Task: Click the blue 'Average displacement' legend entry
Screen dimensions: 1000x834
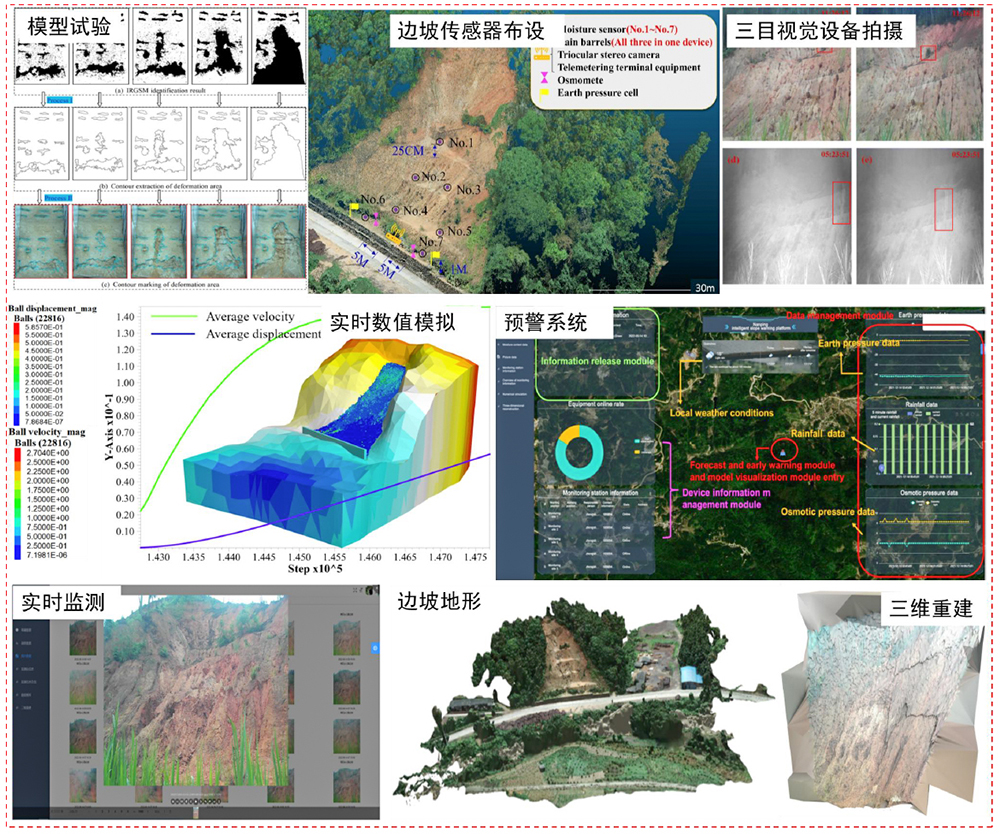Action: pos(236,334)
